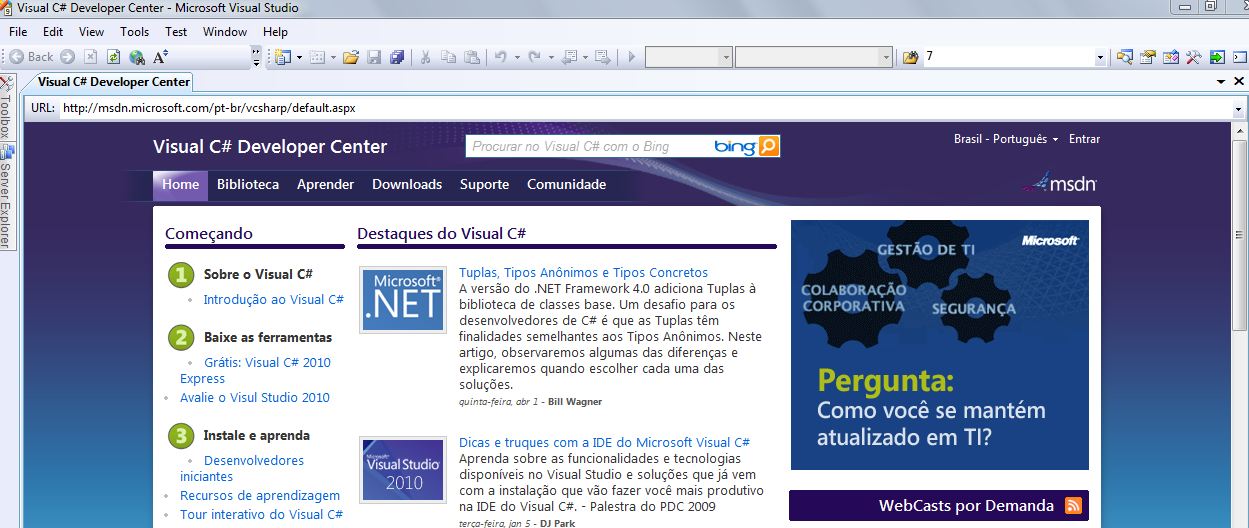Image resolution: width=1249 pixels, height=528 pixels.
Task: Click the WebCasts RSS feed icon
Action: click(x=1073, y=506)
